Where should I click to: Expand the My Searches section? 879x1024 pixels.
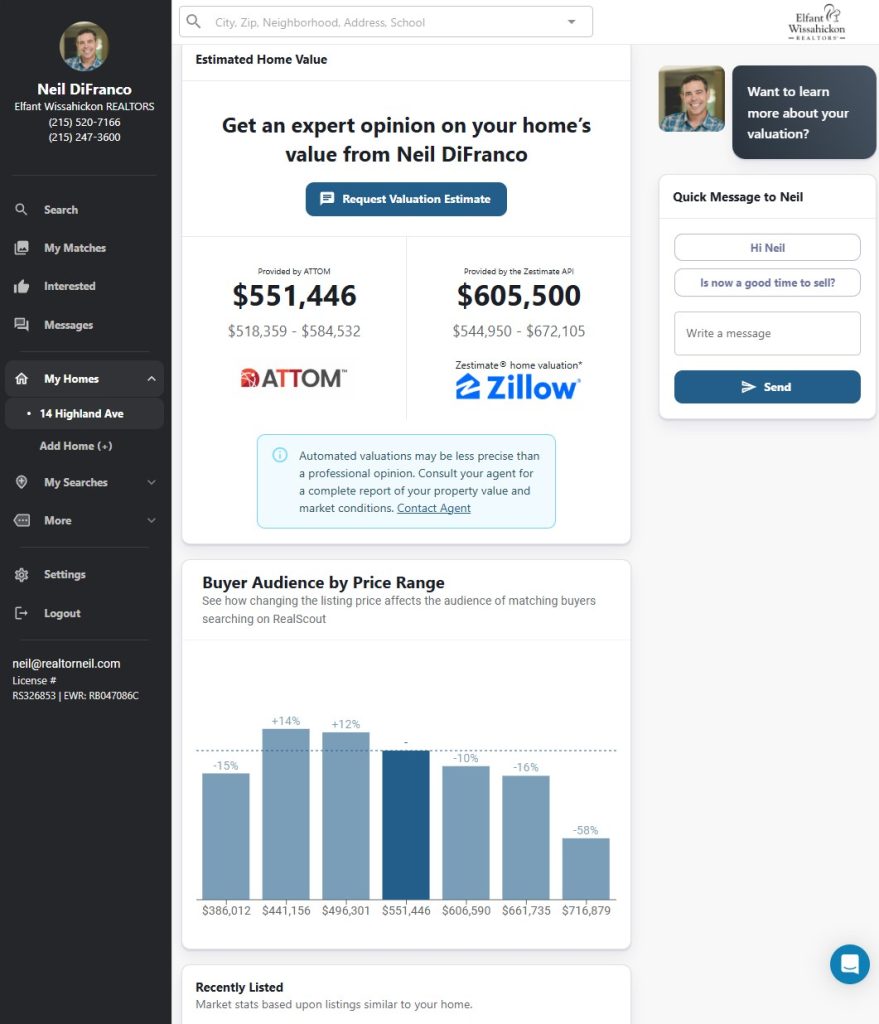coord(151,482)
